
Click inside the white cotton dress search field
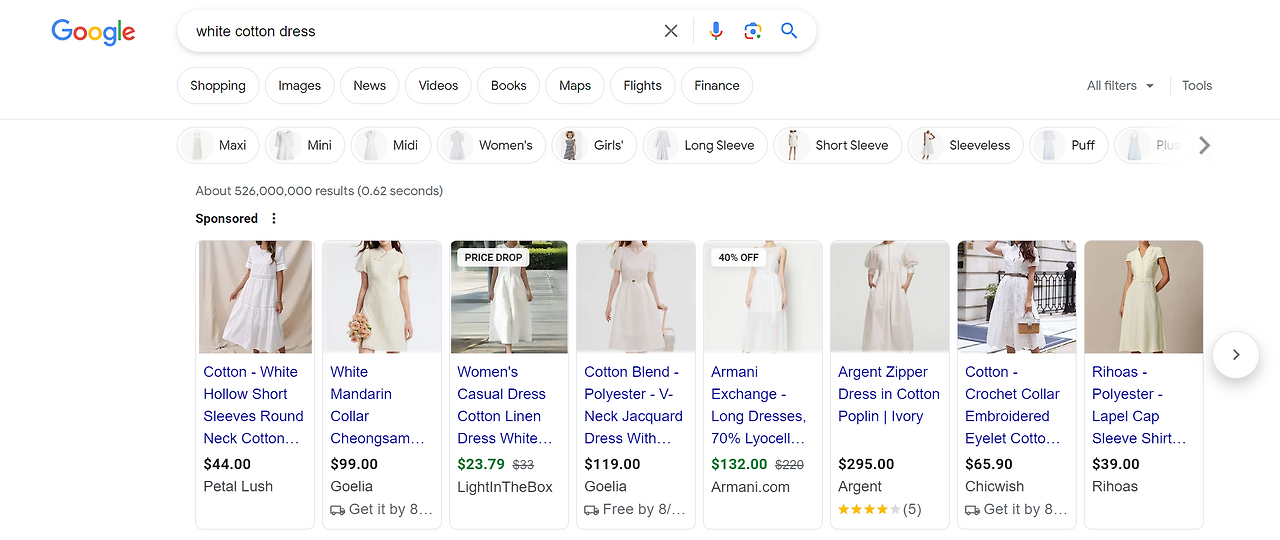420,31
